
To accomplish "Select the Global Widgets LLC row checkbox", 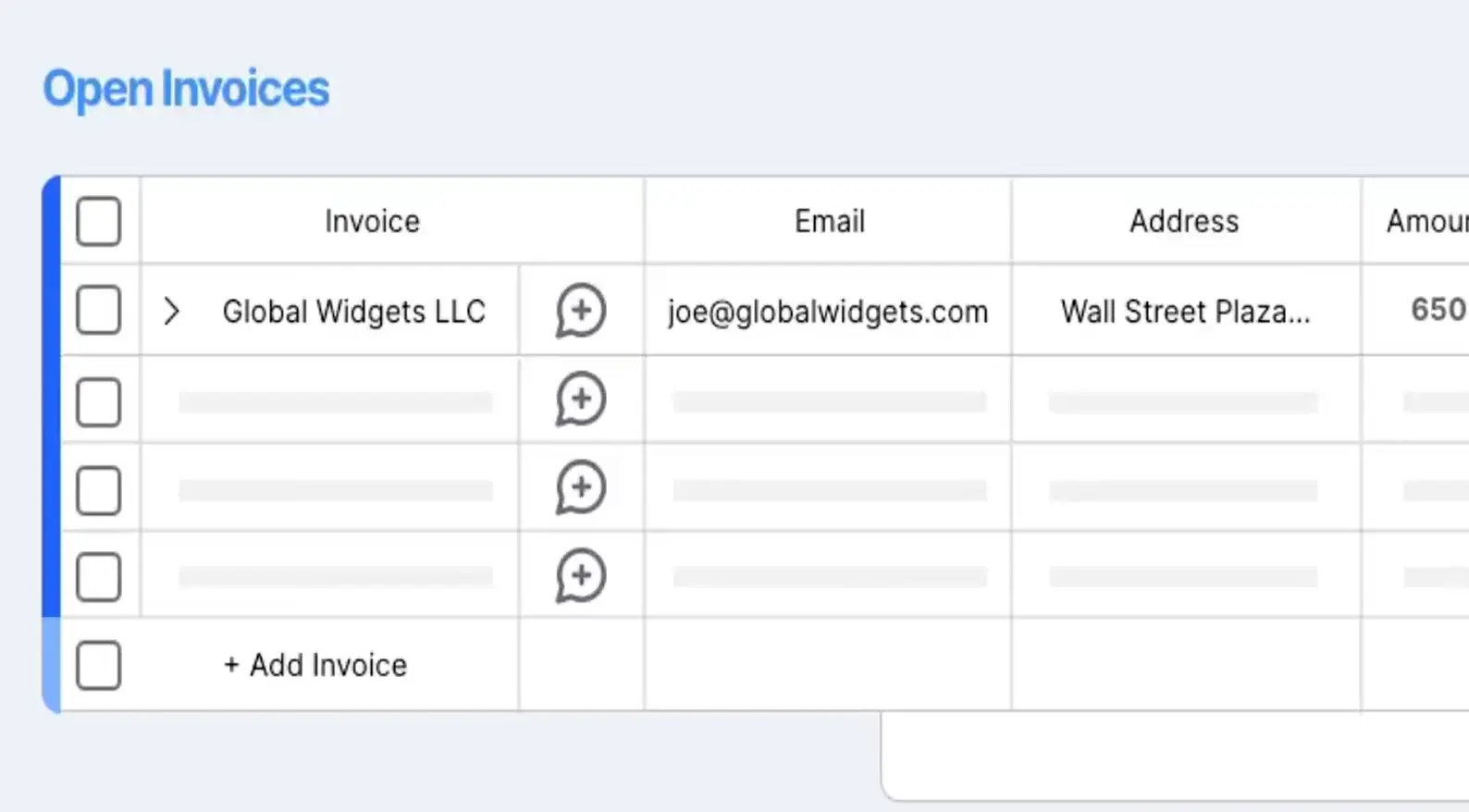I will pos(98,310).
